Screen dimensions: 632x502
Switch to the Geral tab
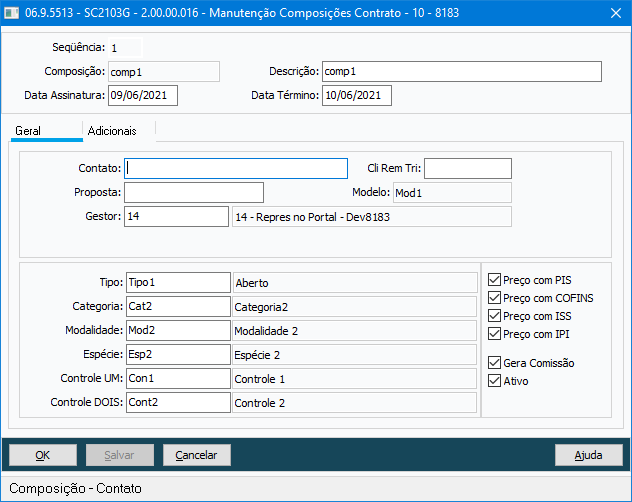(x=46, y=131)
